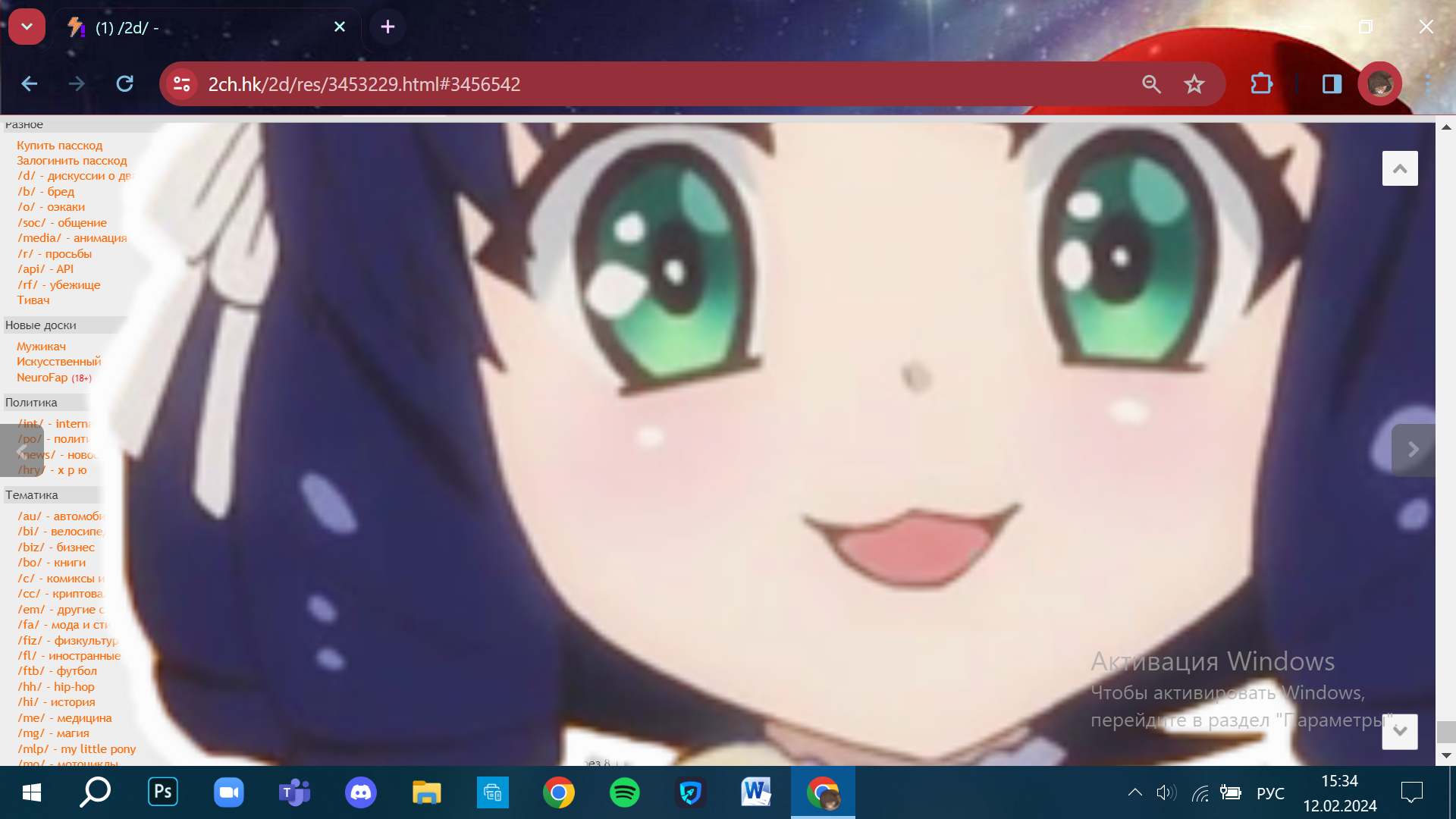The image size is (1456, 819).
Task: Open Spotify from the taskbar
Action: click(x=625, y=792)
